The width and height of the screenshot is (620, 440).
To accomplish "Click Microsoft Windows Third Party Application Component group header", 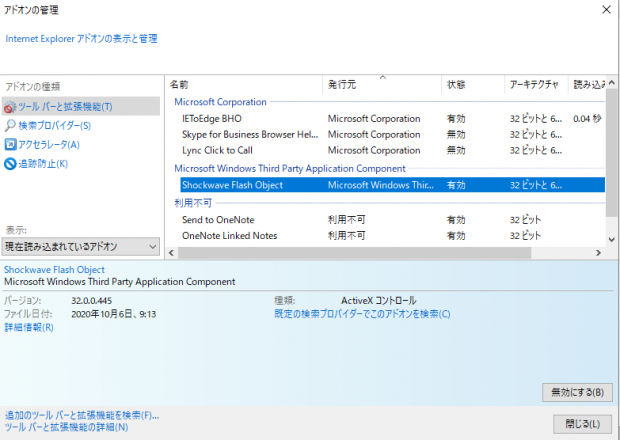I will [x=290, y=168].
